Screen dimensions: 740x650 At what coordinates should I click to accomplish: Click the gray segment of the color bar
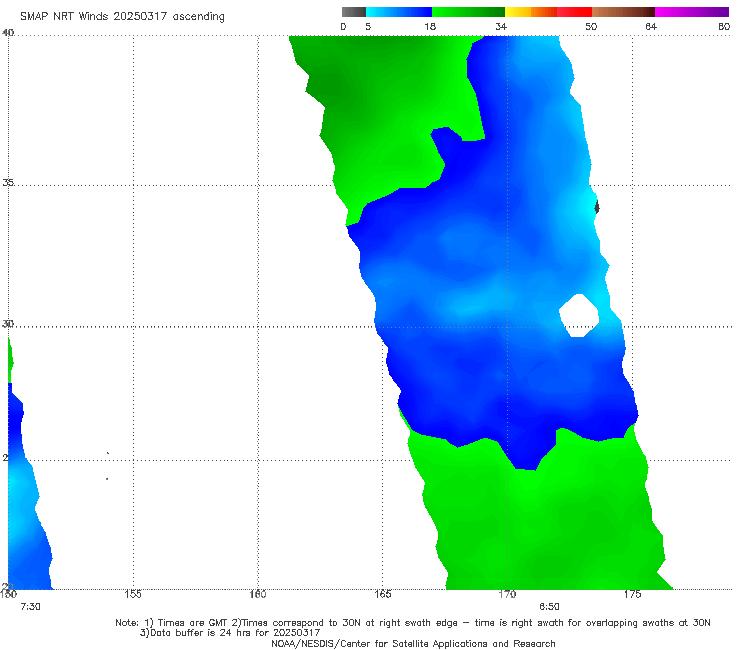(354, 12)
